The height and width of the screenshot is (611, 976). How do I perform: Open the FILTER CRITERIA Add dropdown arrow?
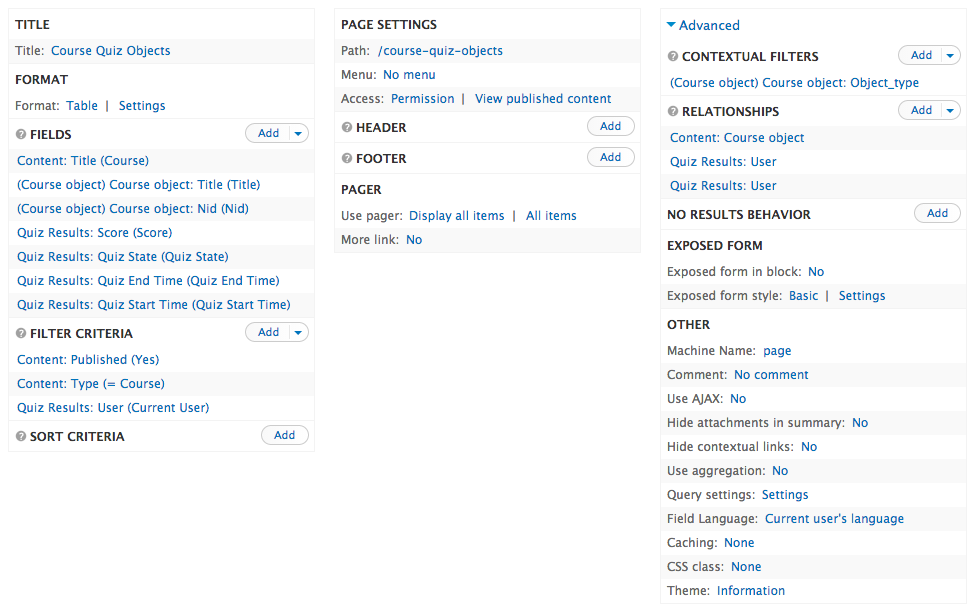[298, 332]
